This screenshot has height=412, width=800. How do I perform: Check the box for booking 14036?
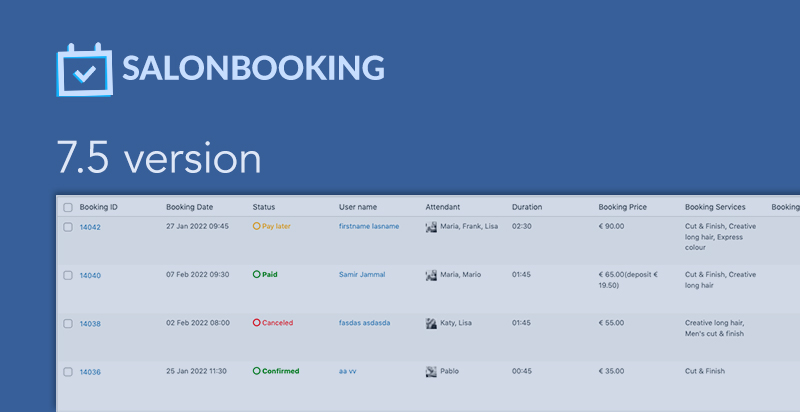68,372
